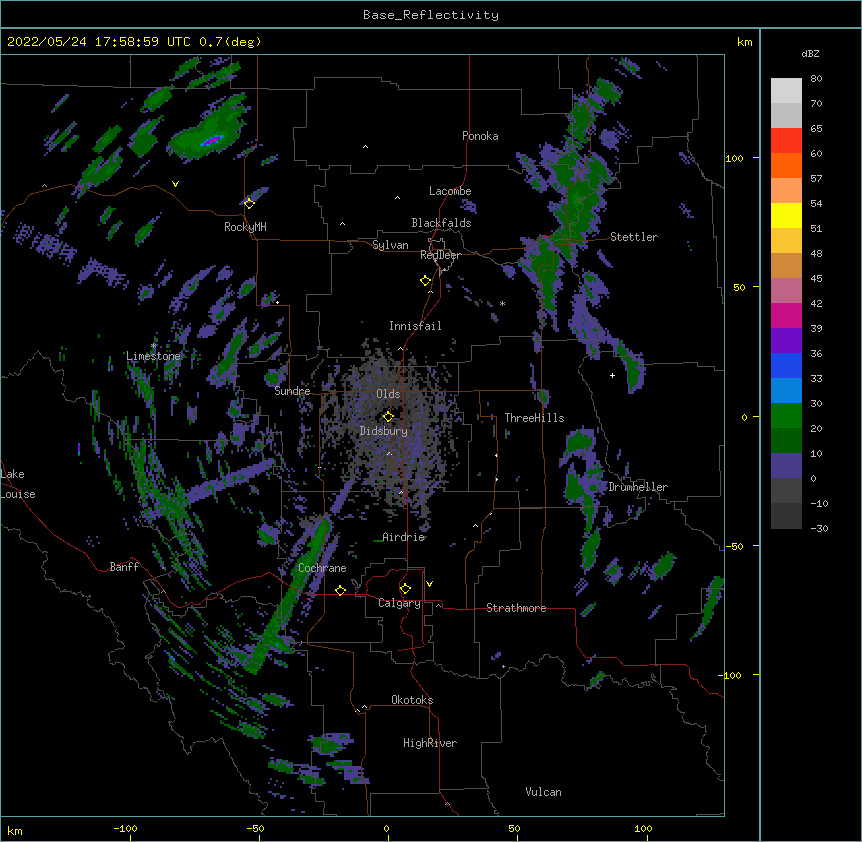Click the yellow marker south of RedDeer
This screenshot has width=862, height=842.
click(x=425, y=281)
